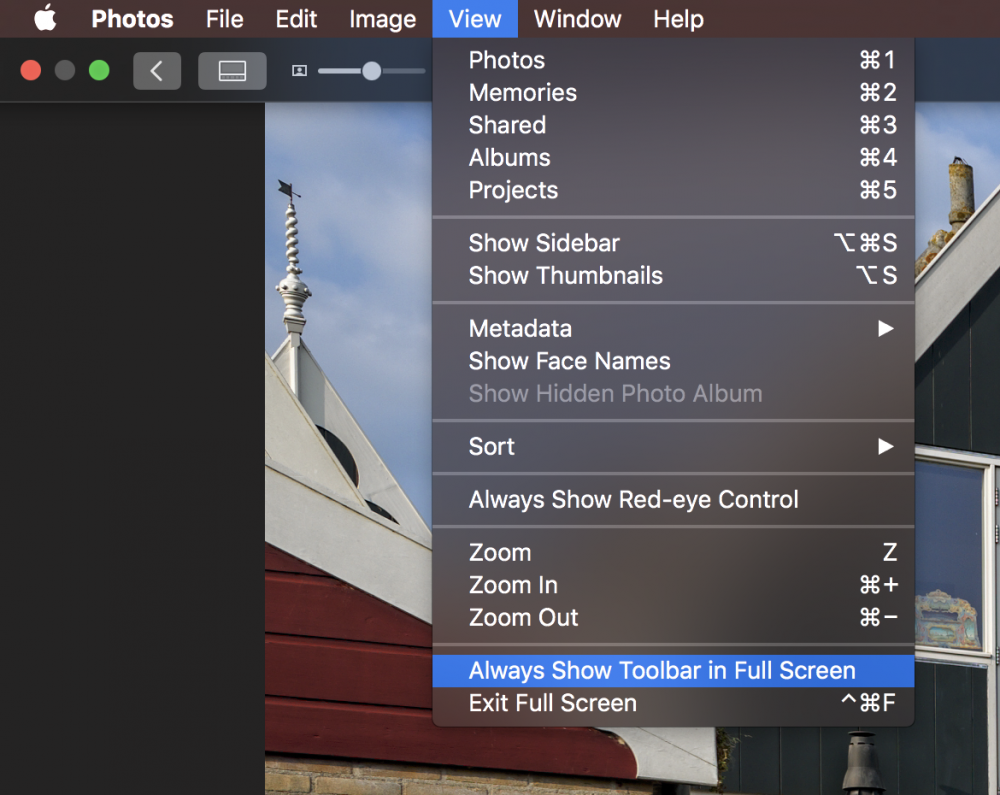The image size is (1000, 795).
Task: Choose Zoom In from the menu
Action: pyautogui.click(x=673, y=585)
